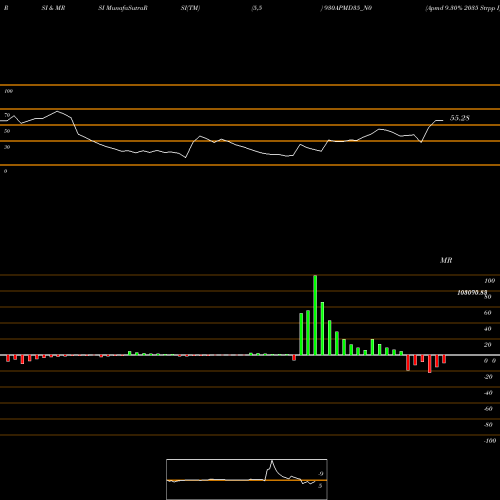Open the mini overview chart thumbnail
The image size is (500, 500).
coord(247,479)
